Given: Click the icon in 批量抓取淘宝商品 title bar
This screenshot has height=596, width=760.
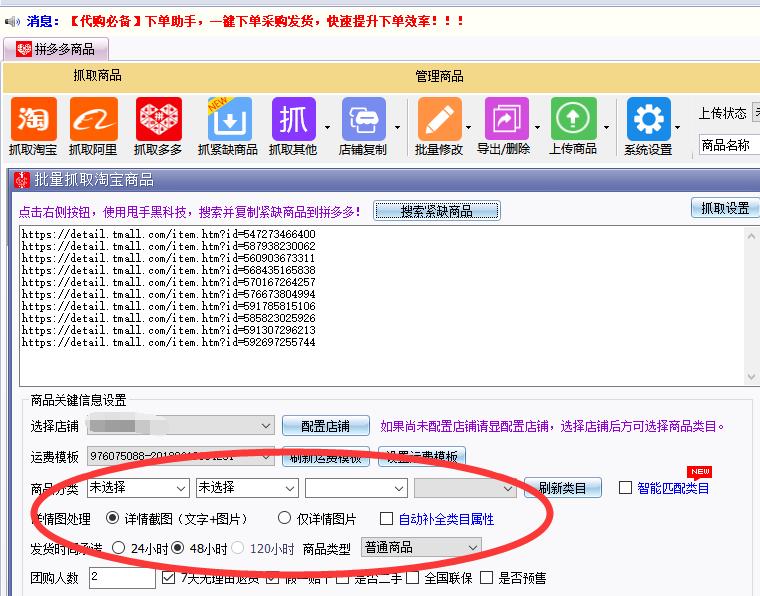Looking at the screenshot, I should tap(22, 180).
